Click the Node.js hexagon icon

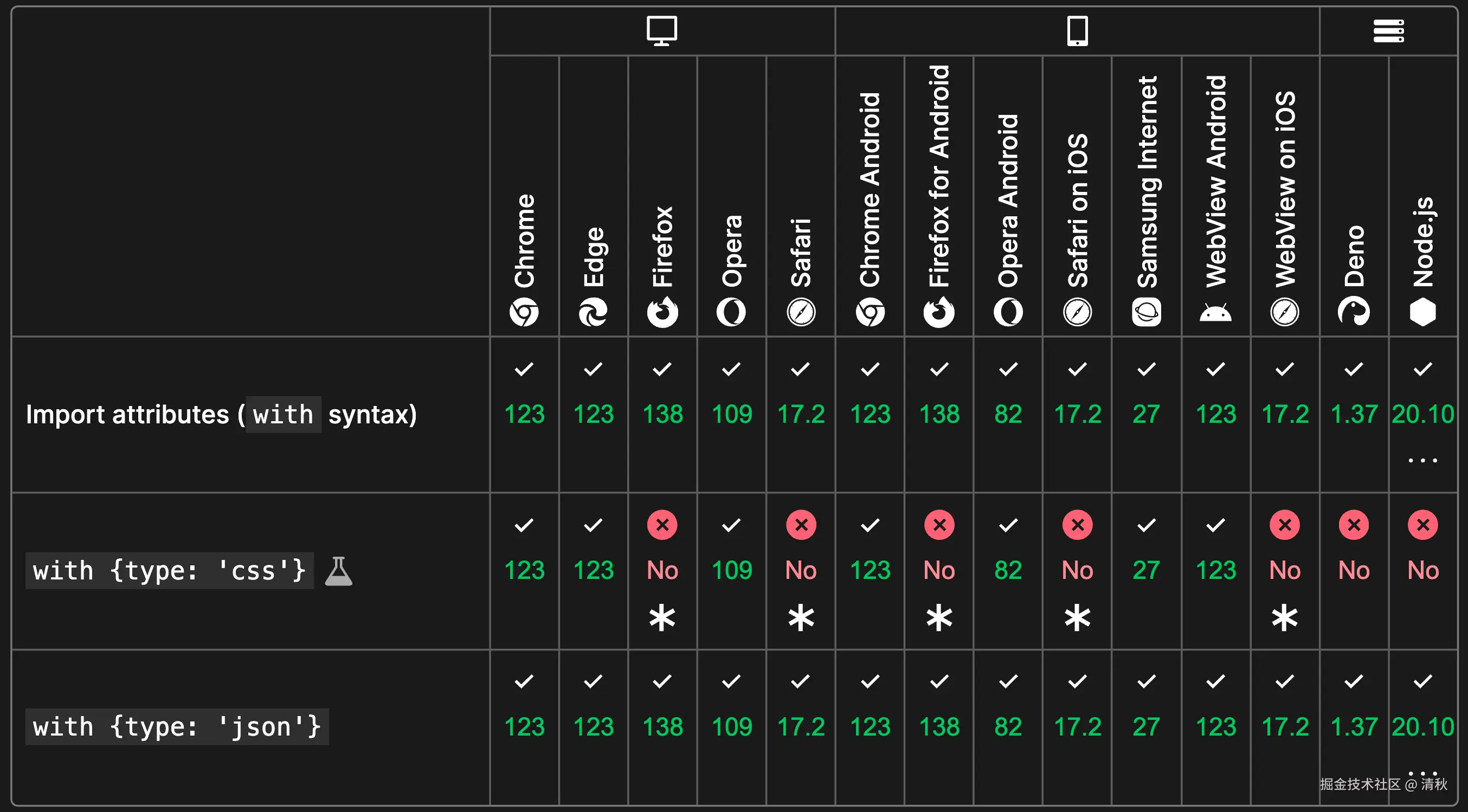(1422, 312)
